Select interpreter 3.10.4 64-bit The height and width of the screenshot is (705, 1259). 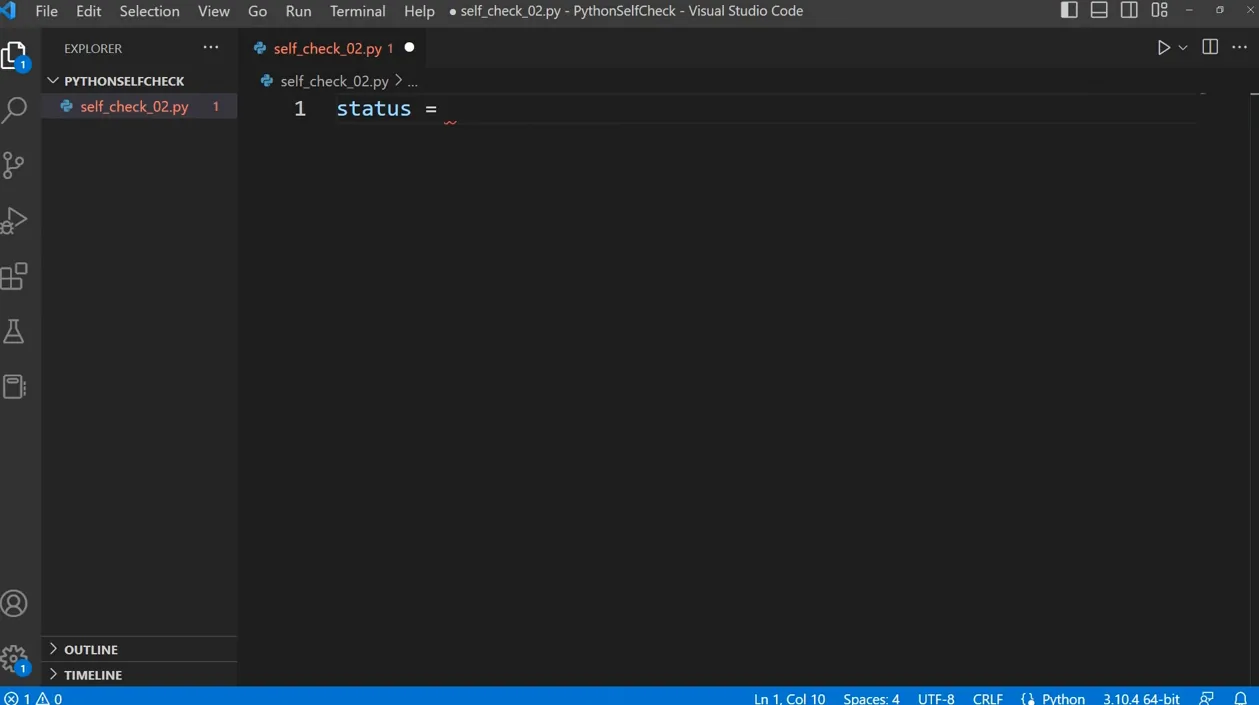click(x=1141, y=698)
